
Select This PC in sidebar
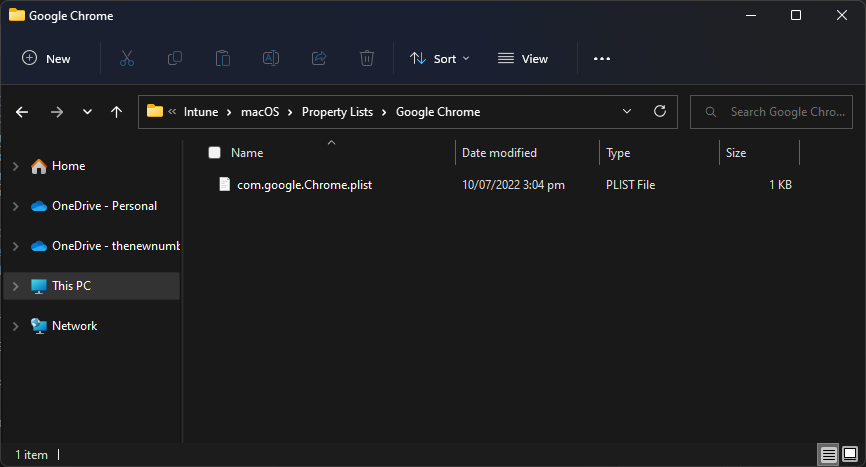[x=71, y=286]
